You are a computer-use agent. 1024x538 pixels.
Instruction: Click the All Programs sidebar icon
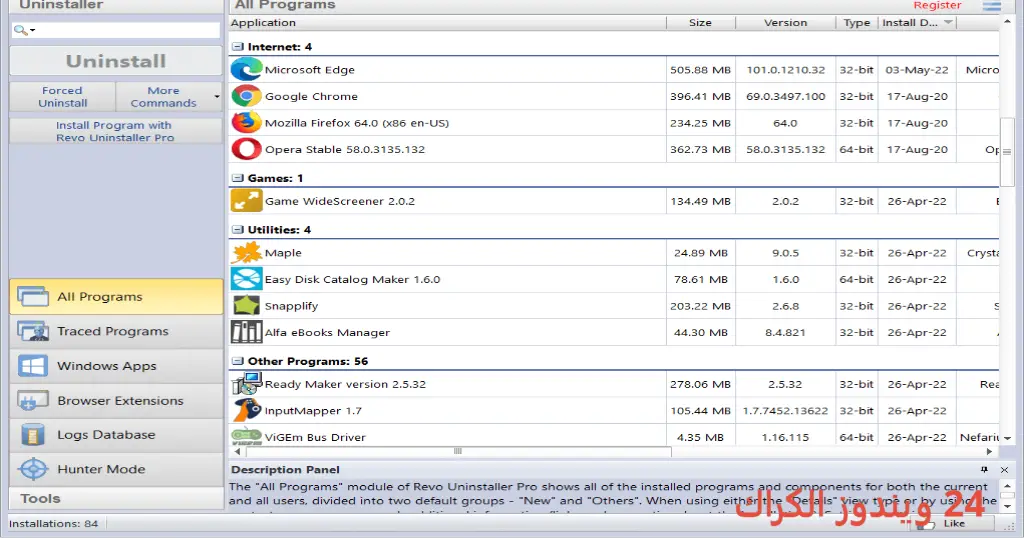[x=33, y=296]
